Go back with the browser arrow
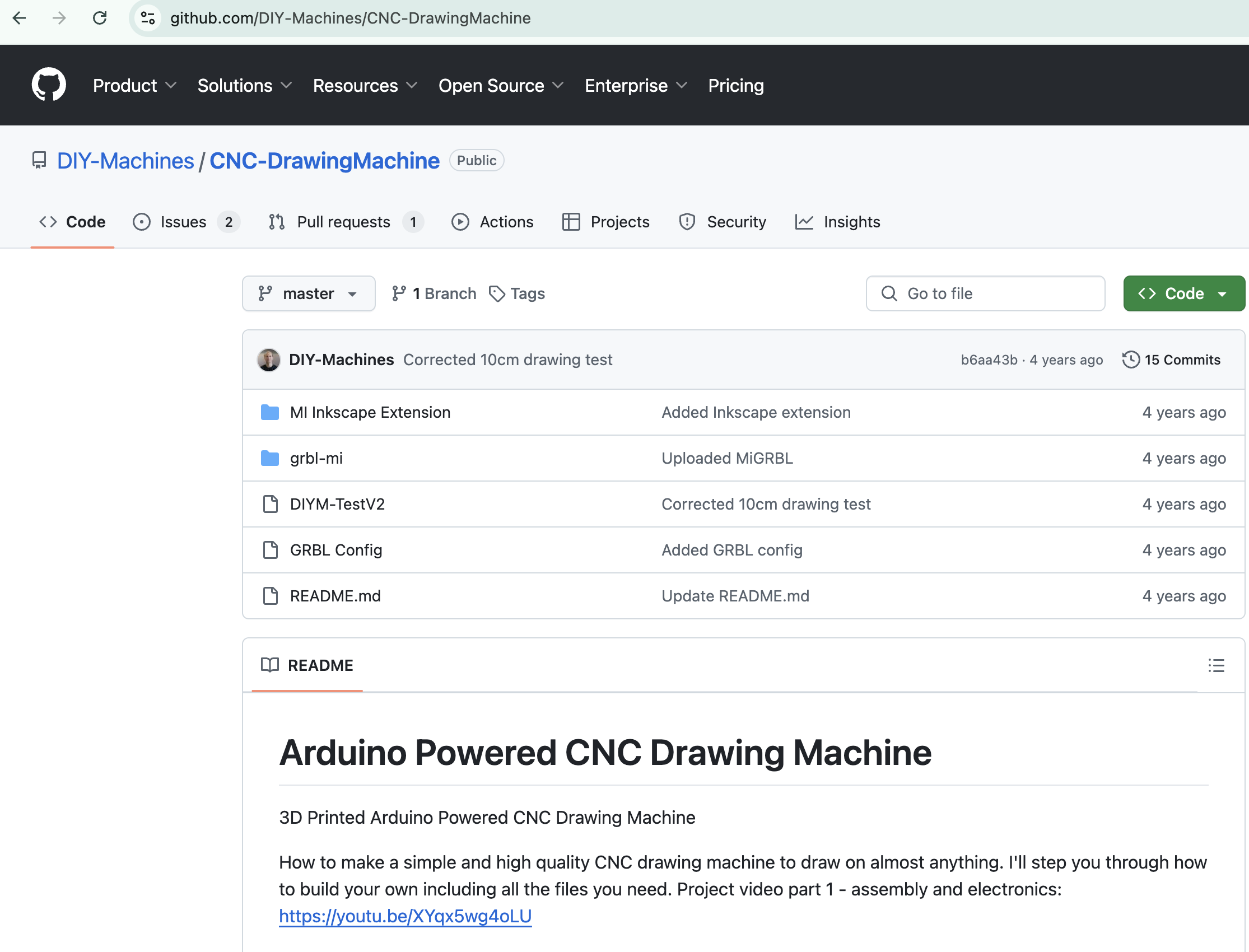The image size is (1249, 952). (x=19, y=18)
